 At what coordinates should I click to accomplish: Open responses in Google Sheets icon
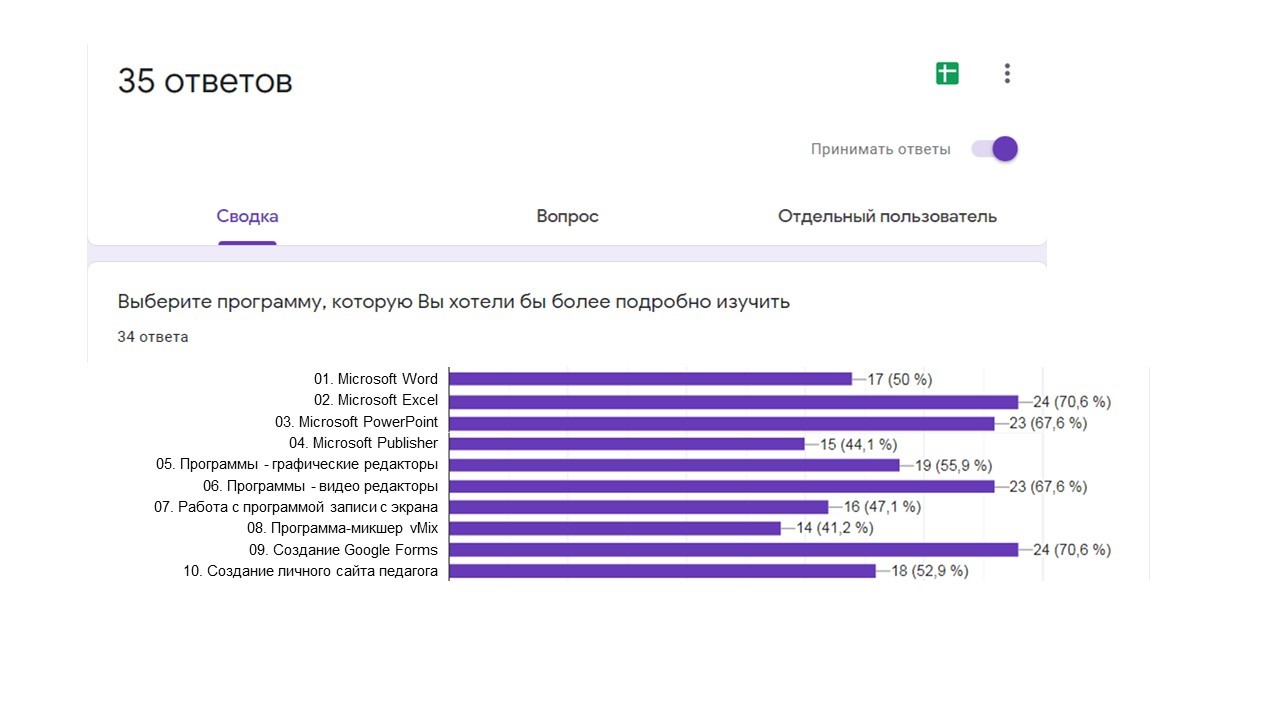(947, 73)
